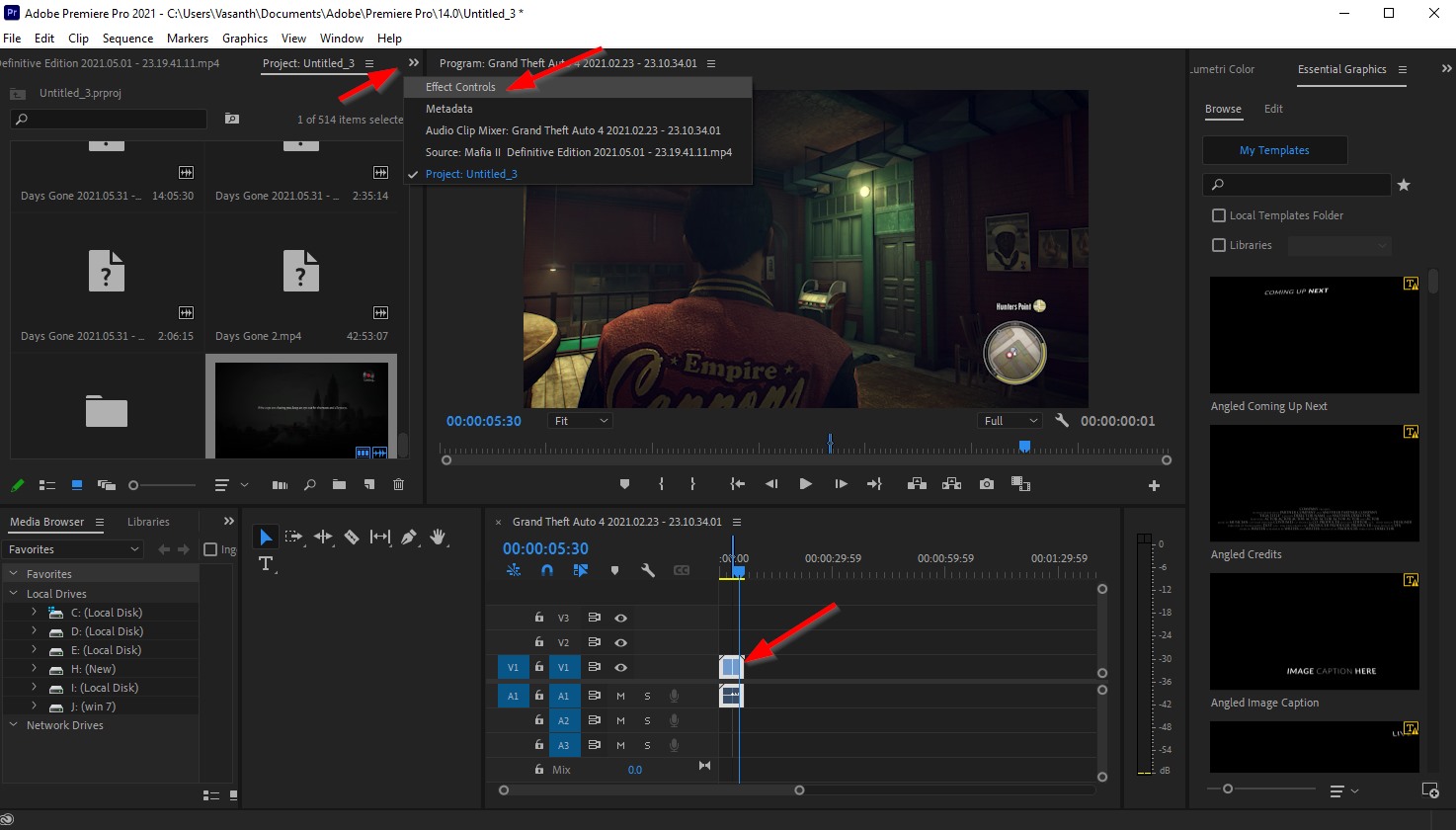
Task: Click Add Marker icon in timeline
Action: pyautogui.click(x=614, y=570)
